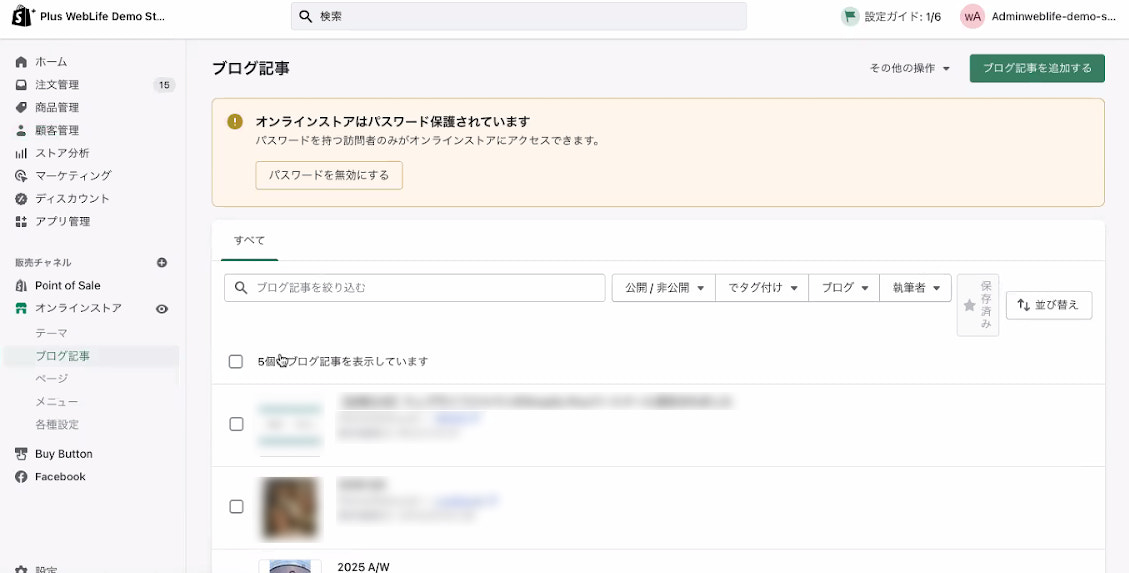This screenshot has height=573, width=1129.
Task: Click the search magnifier icon in top bar
Action: point(305,17)
